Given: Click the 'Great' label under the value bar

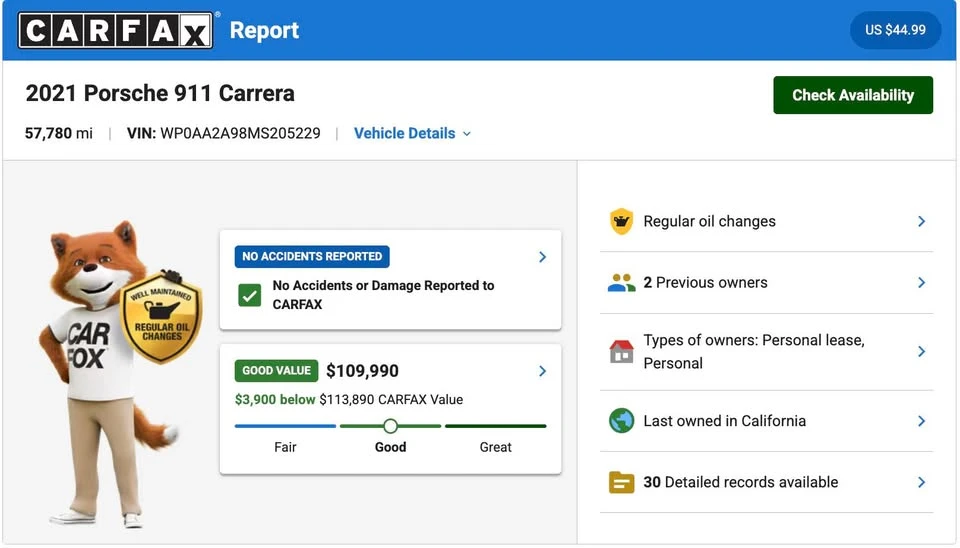Looking at the screenshot, I should pyautogui.click(x=495, y=447).
